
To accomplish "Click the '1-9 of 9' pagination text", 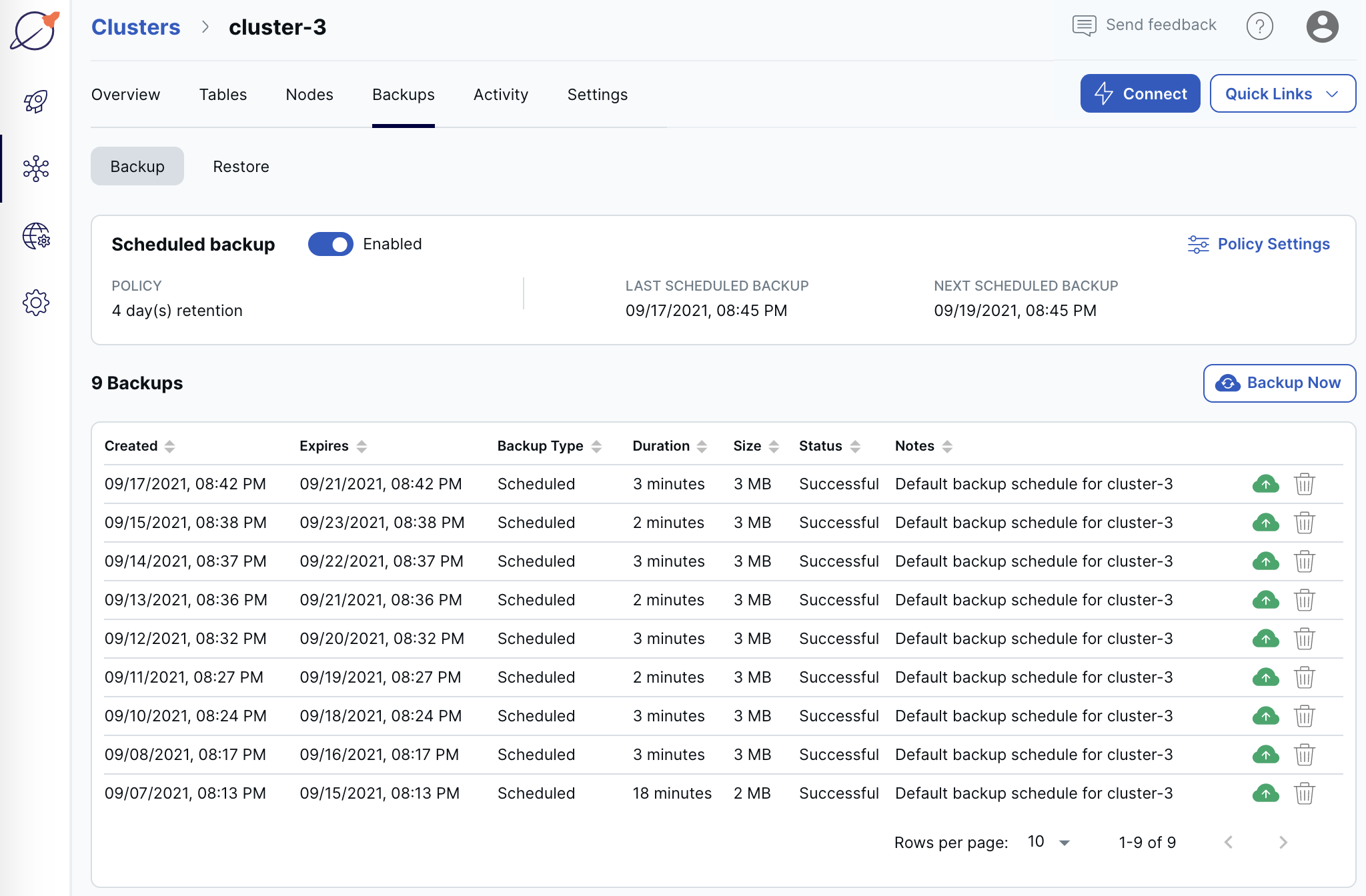I will point(1147,843).
